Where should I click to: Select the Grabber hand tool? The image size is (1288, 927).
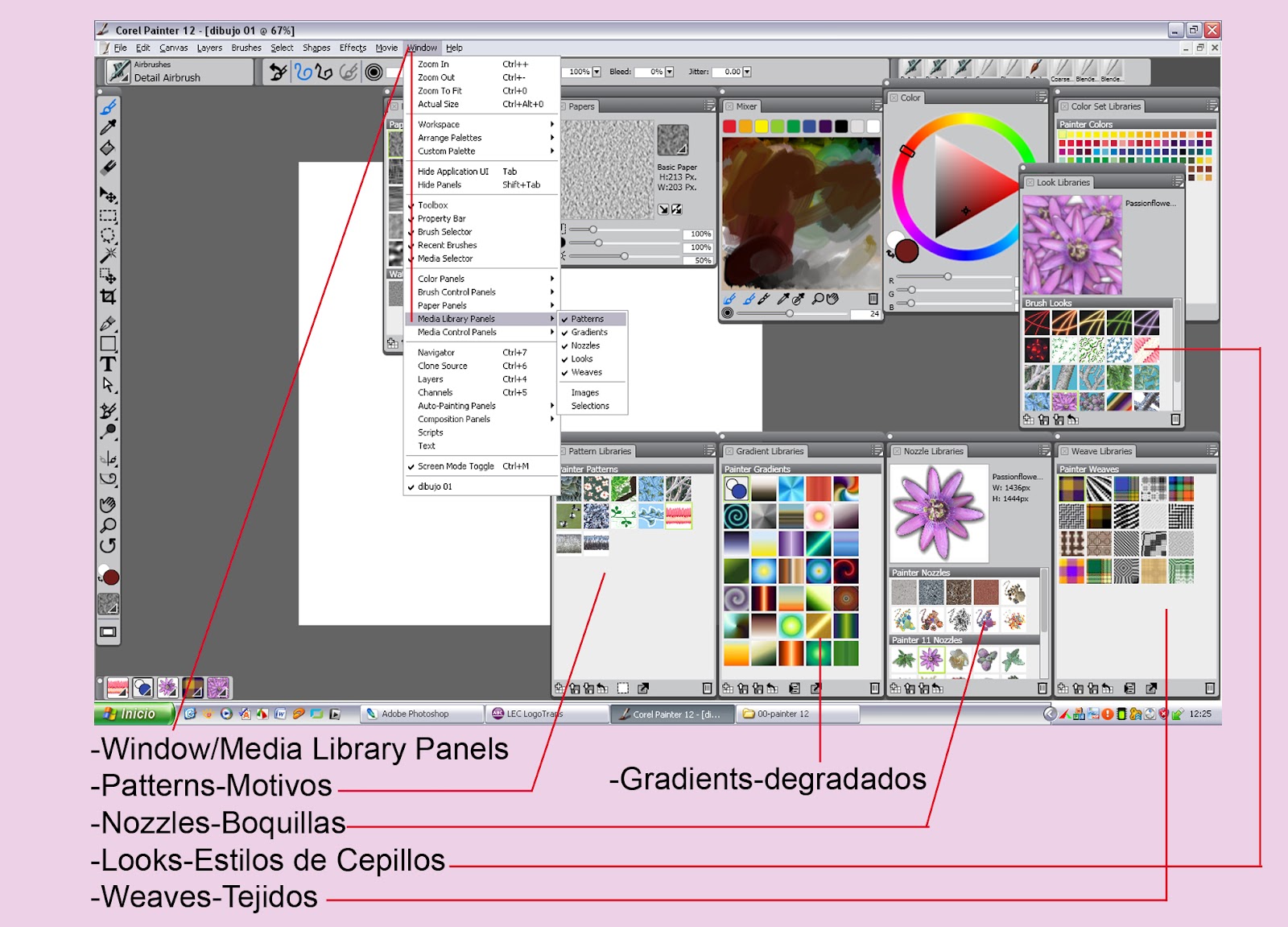[x=108, y=505]
